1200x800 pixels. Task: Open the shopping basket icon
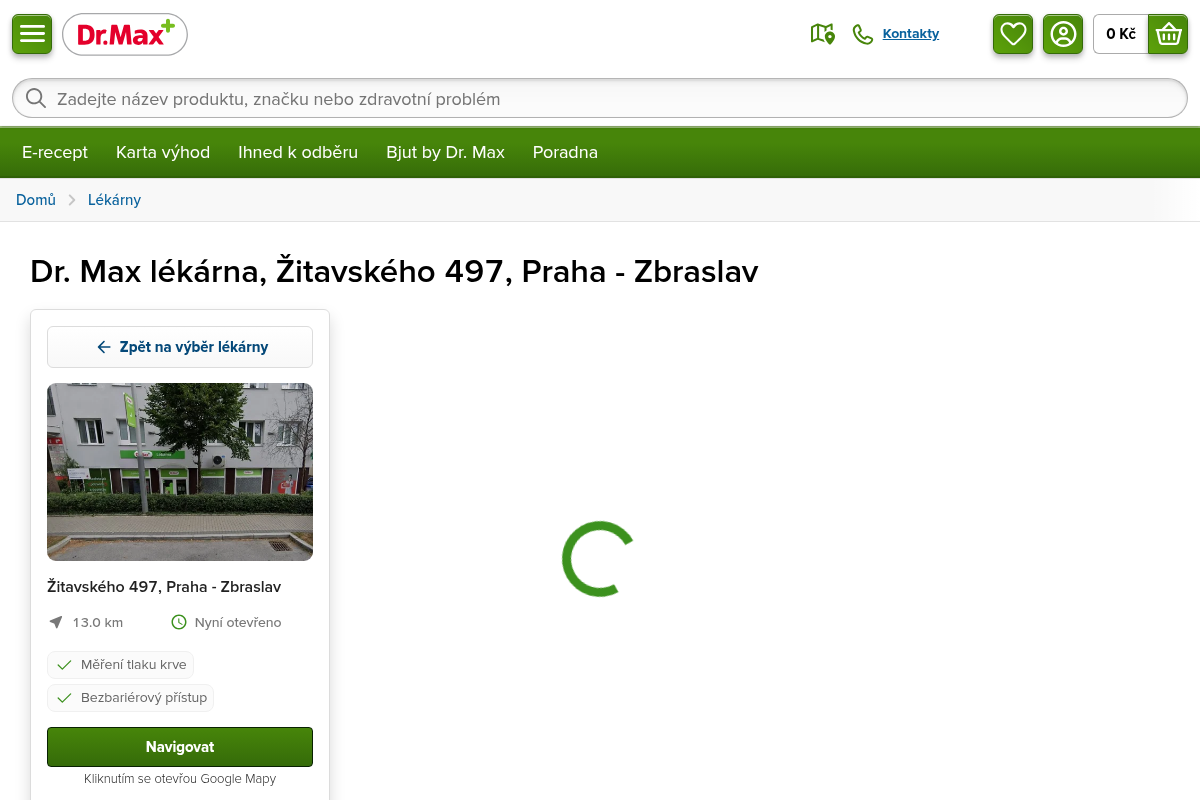tap(1168, 34)
